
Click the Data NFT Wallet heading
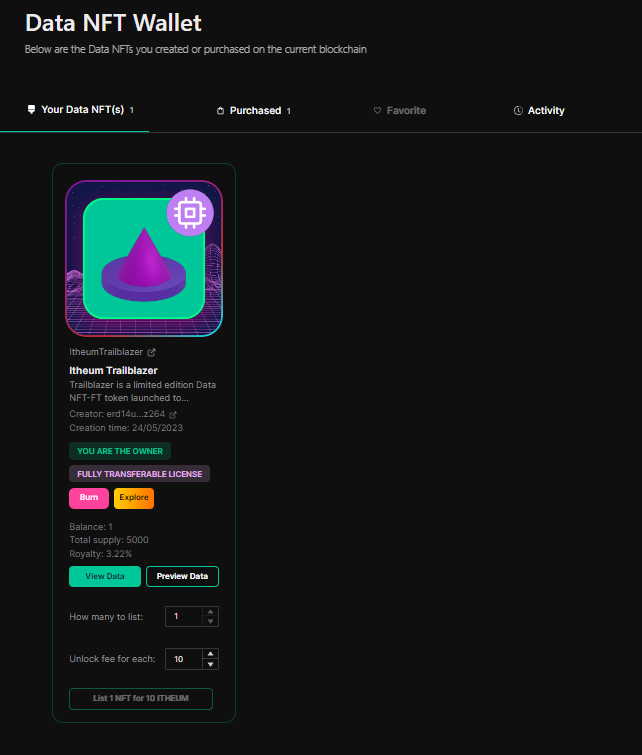[x=113, y=23]
